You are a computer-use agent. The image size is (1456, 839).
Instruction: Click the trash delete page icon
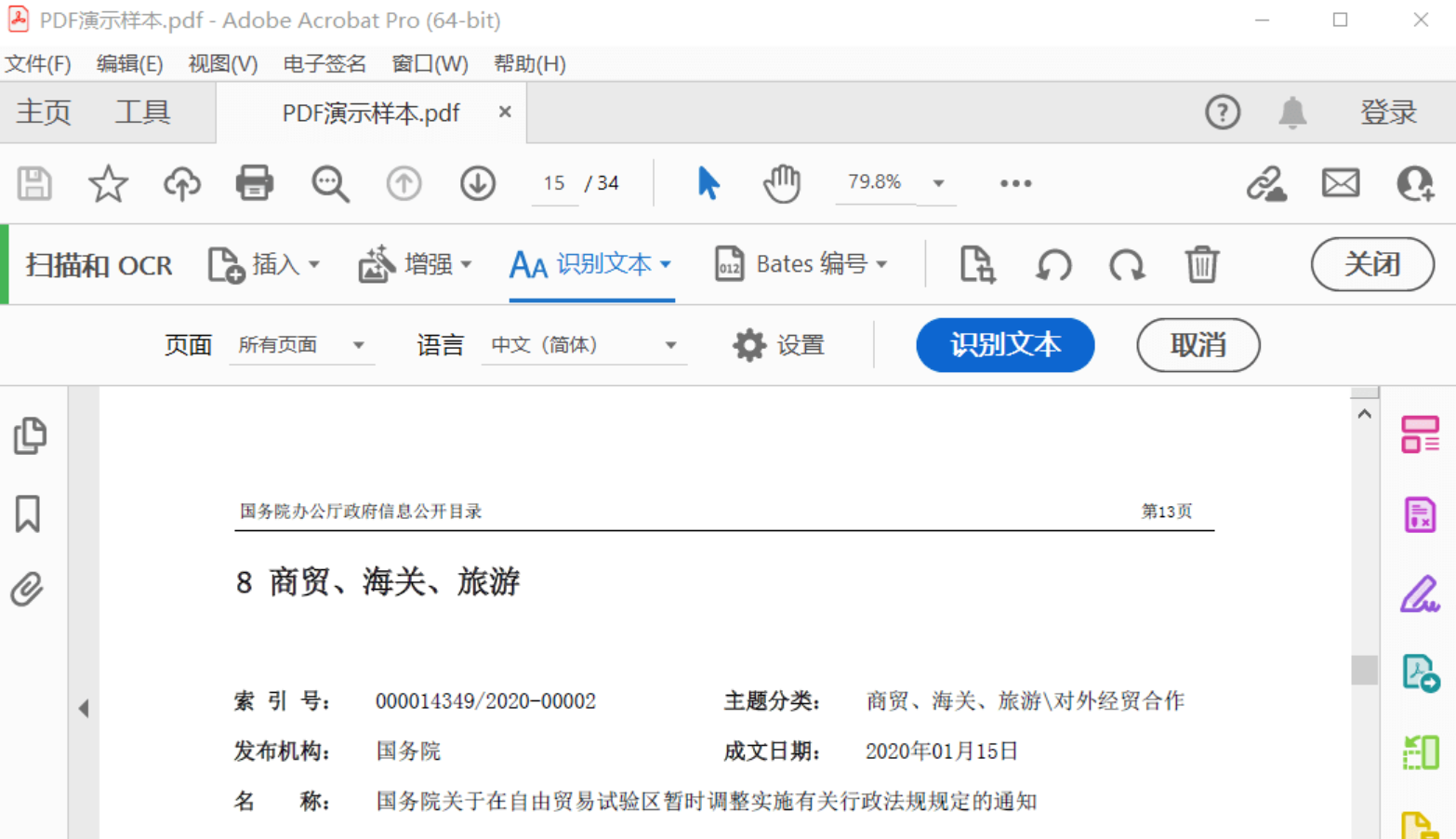1201,264
